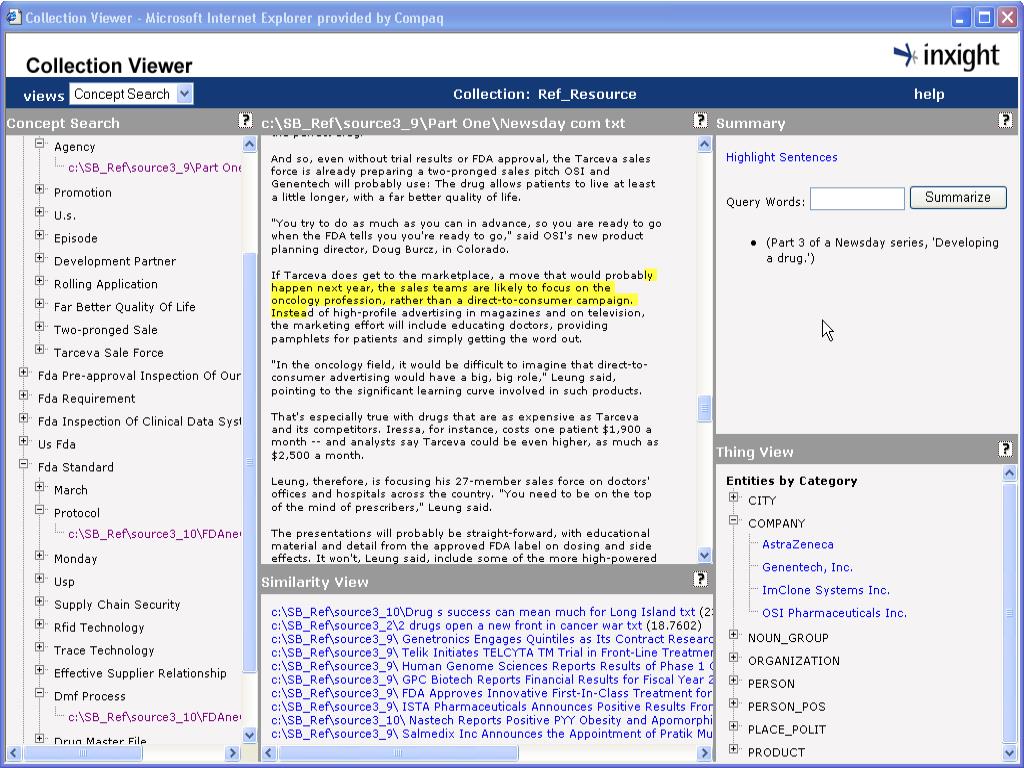Open the Drug s success similar document
1024x768 pixels.
coord(483,612)
